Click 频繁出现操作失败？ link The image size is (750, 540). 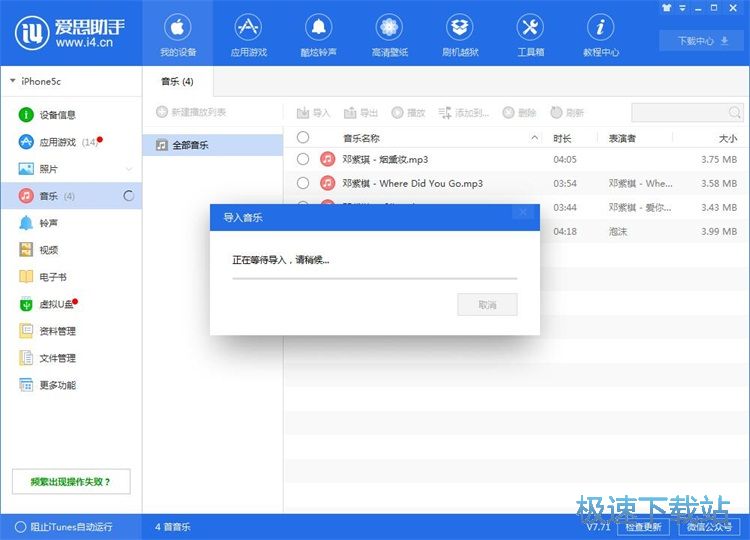(x=71, y=482)
